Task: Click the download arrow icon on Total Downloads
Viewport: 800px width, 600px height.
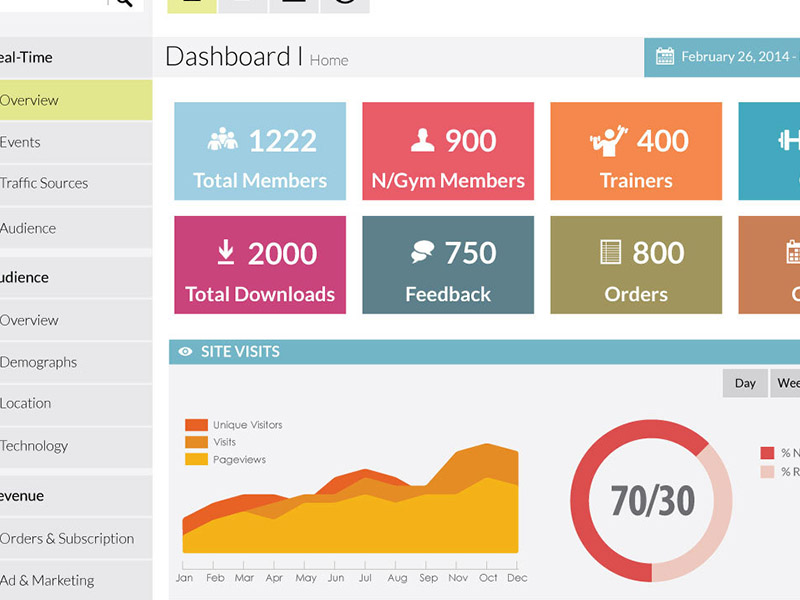Action: [x=226, y=253]
